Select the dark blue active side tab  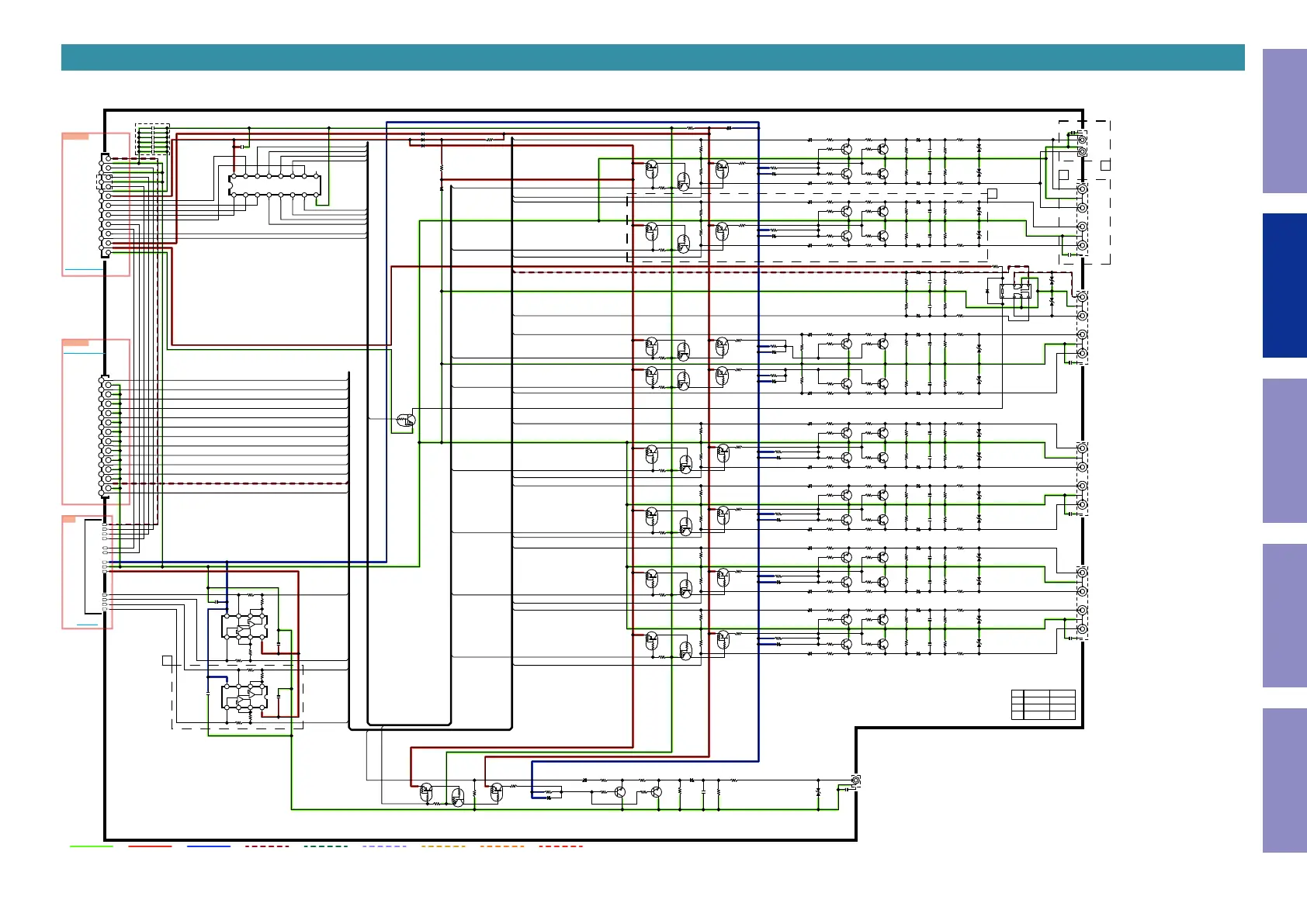tap(1284, 286)
